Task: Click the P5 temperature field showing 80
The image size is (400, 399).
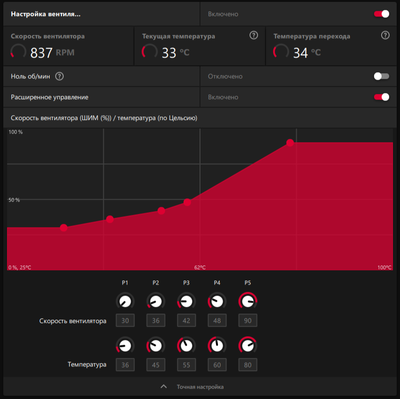Action: click(x=248, y=365)
